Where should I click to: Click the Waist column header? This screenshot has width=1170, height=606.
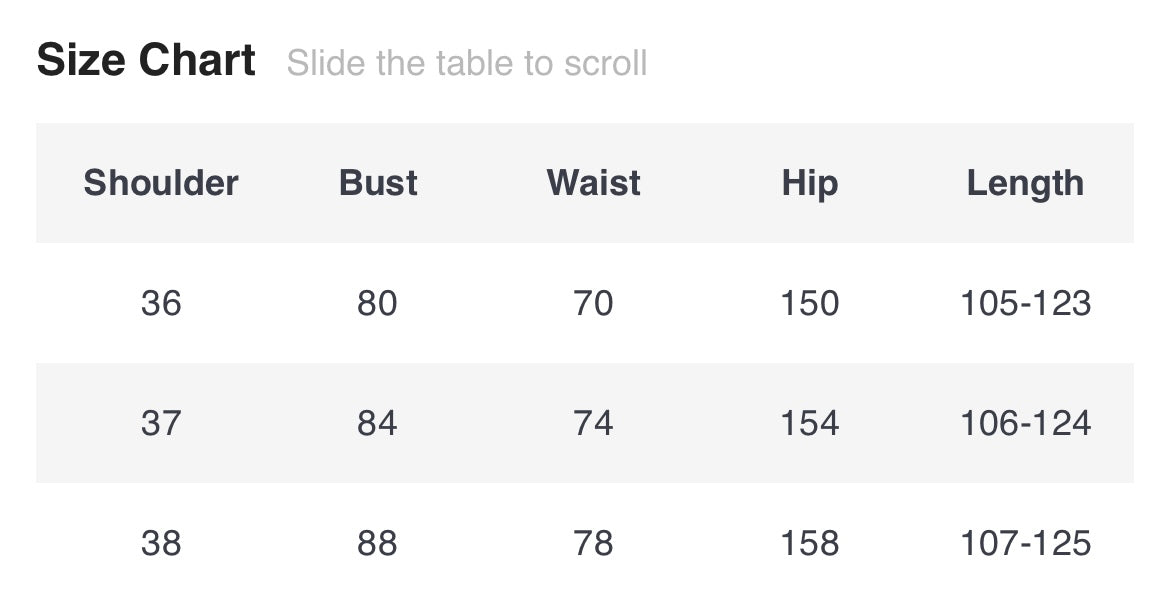(x=593, y=183)
